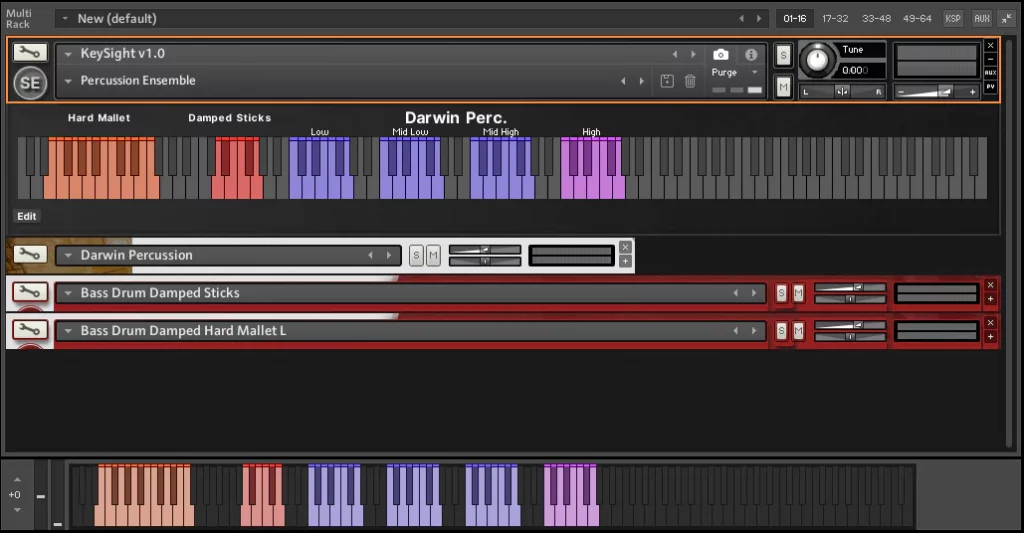Solo Bass Drum Damped Hard Mallet L

[781, 331]
